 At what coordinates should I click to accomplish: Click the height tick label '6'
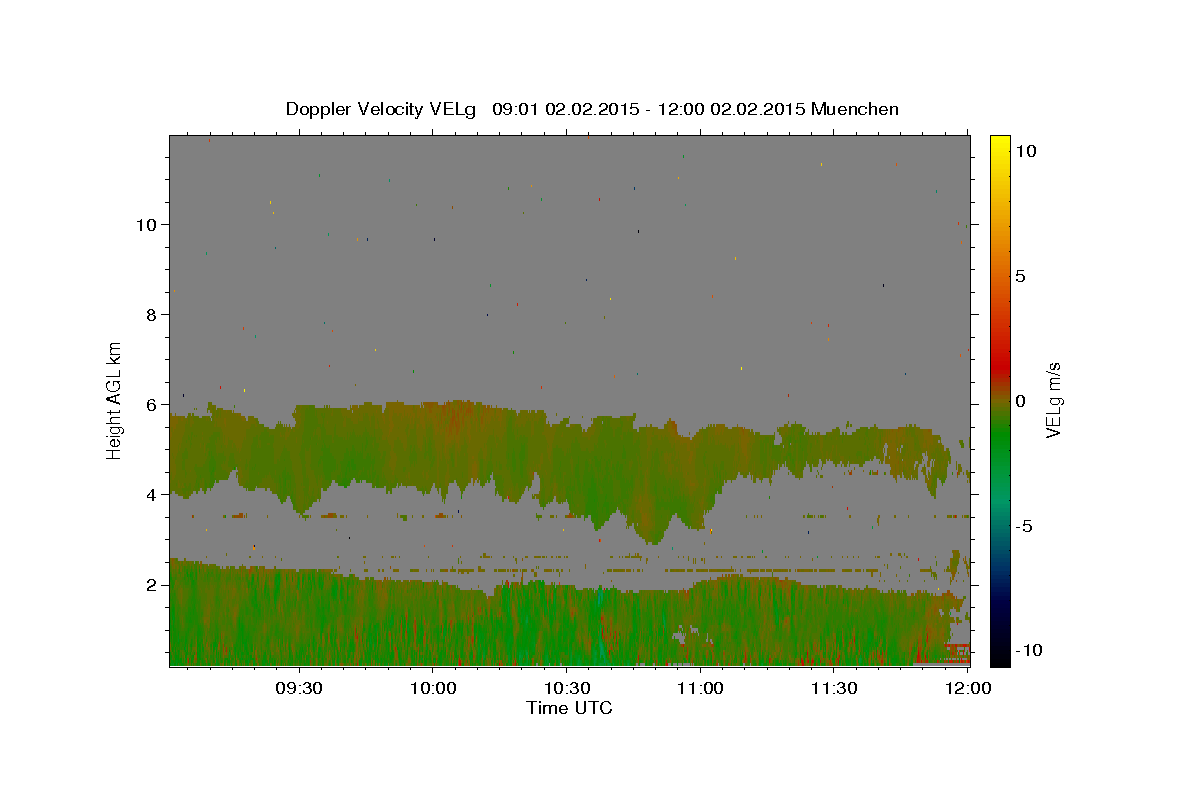[x=151, y=404]
